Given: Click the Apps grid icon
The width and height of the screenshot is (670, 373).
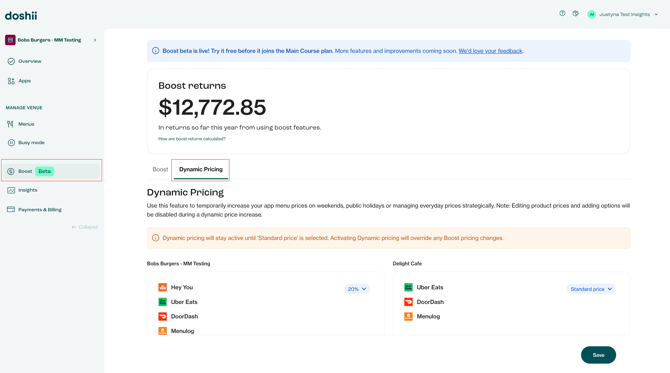Looking at the screenshot, I should (11, 81).
